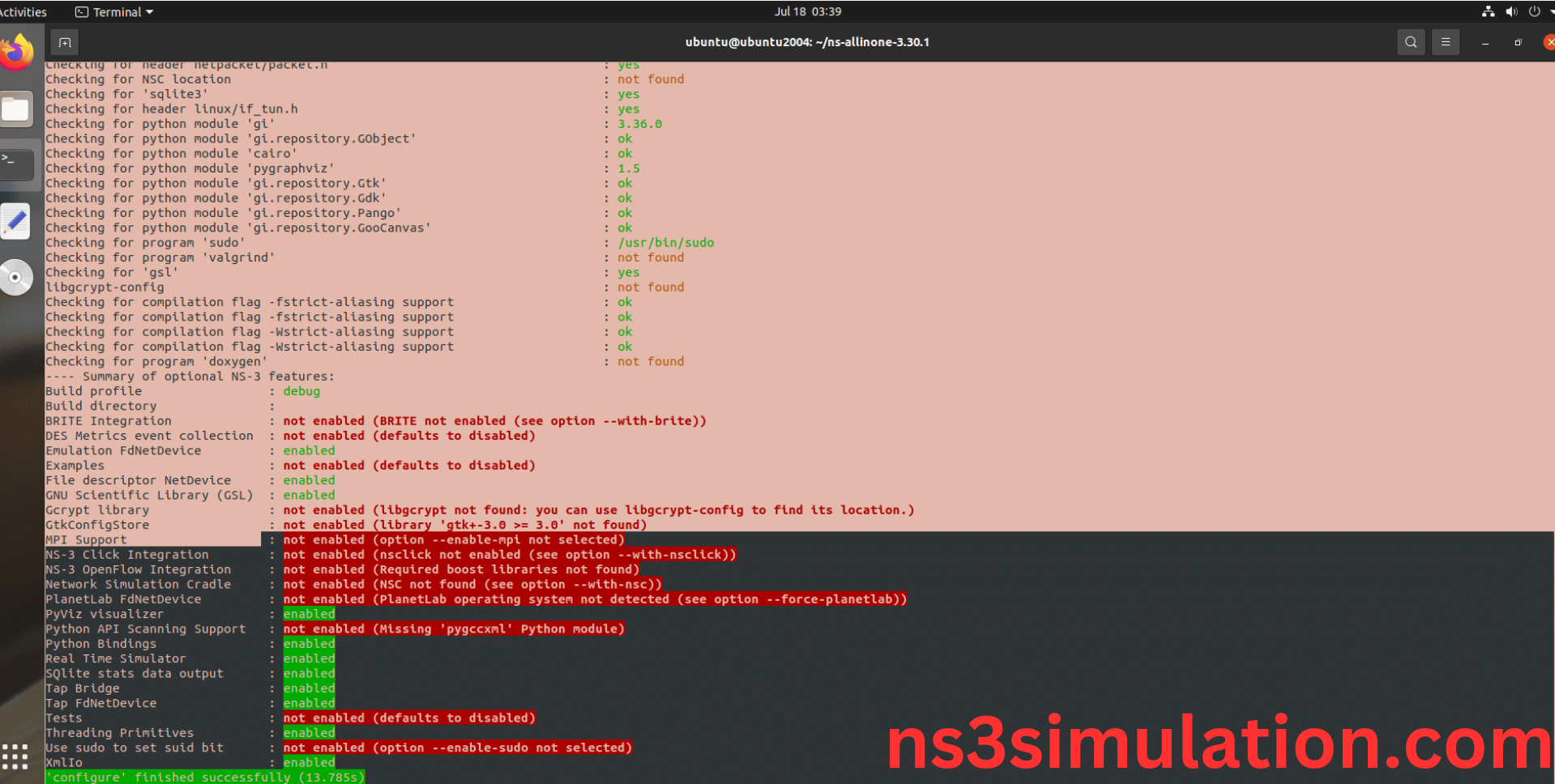Select the Terminal icon in the dock
This screenshot has width=1555, height=784.
16,164
